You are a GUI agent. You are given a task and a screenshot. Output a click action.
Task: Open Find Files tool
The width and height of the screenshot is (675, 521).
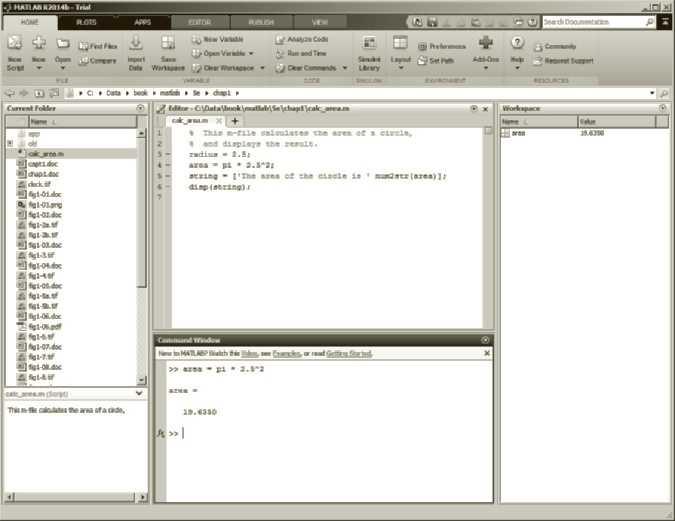[x=98, y=46]
